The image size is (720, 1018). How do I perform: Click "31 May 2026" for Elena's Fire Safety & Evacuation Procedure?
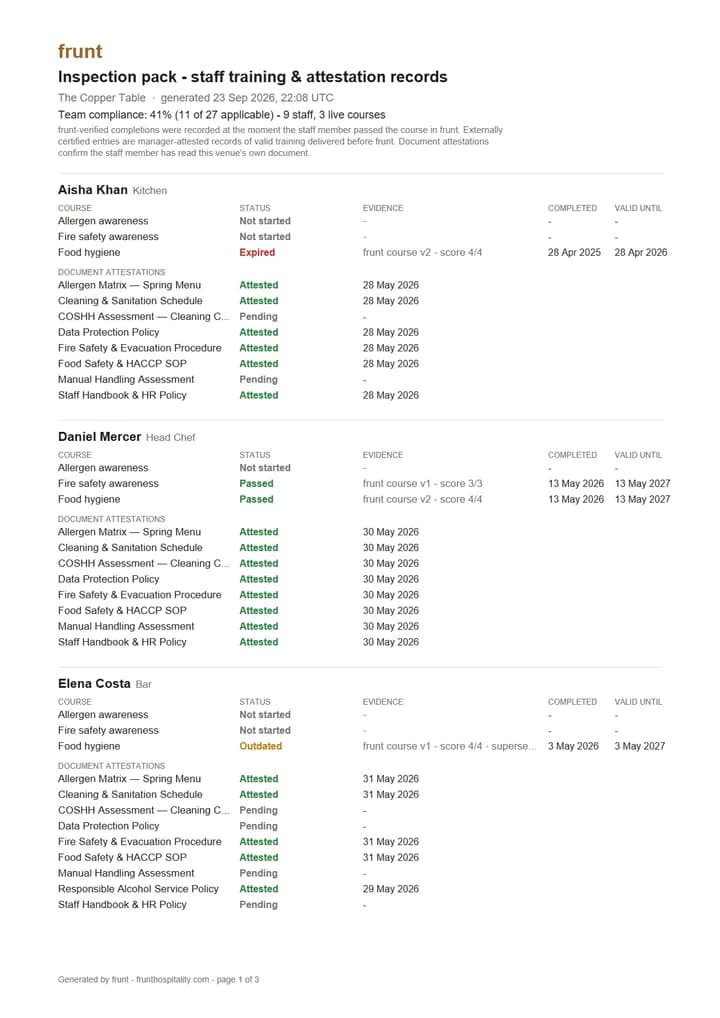click(391, 841)
